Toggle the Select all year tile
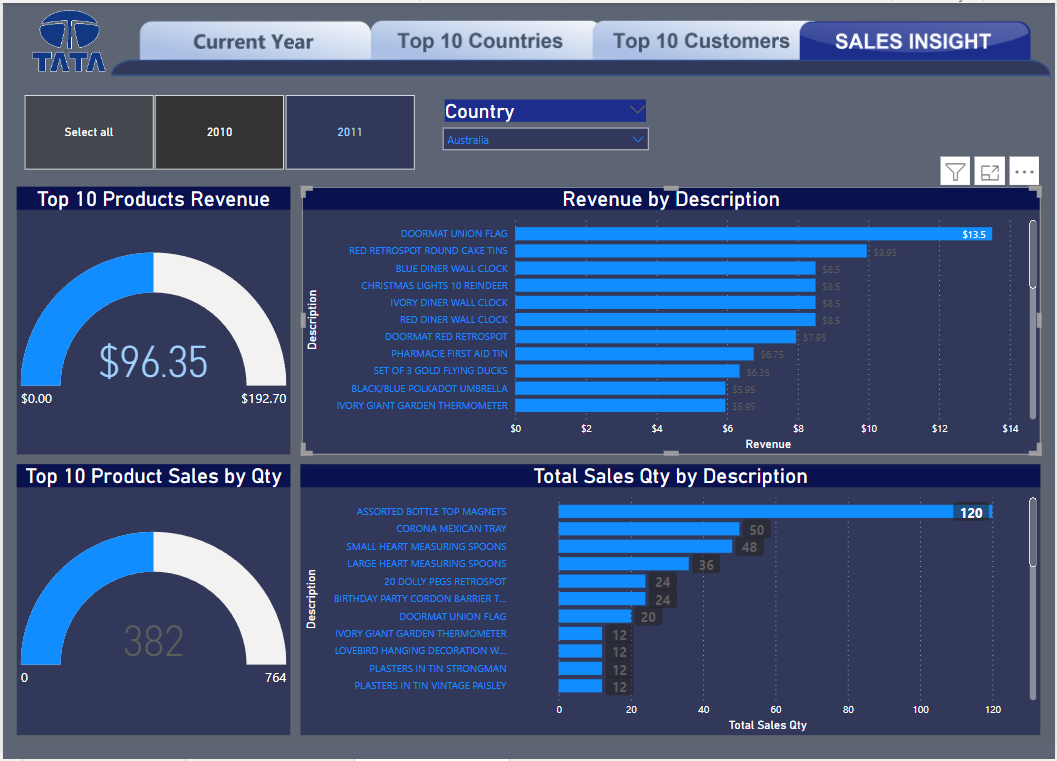The image size is (1057, 761). pos(89,132)
